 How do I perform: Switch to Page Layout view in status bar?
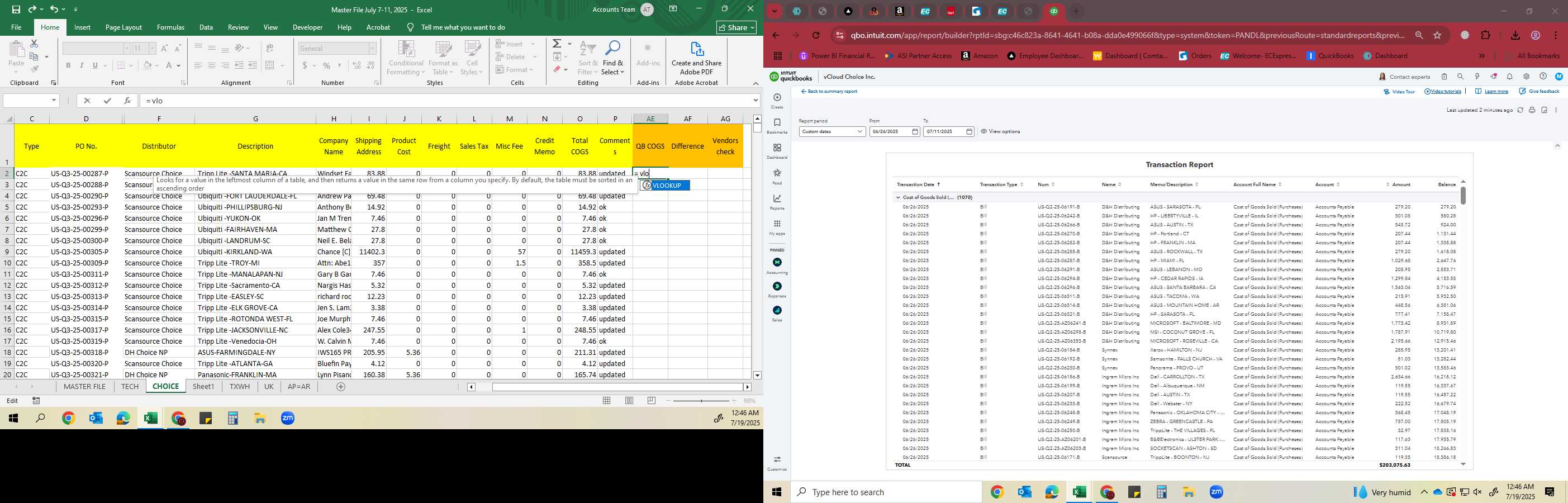tap(629, 401)
